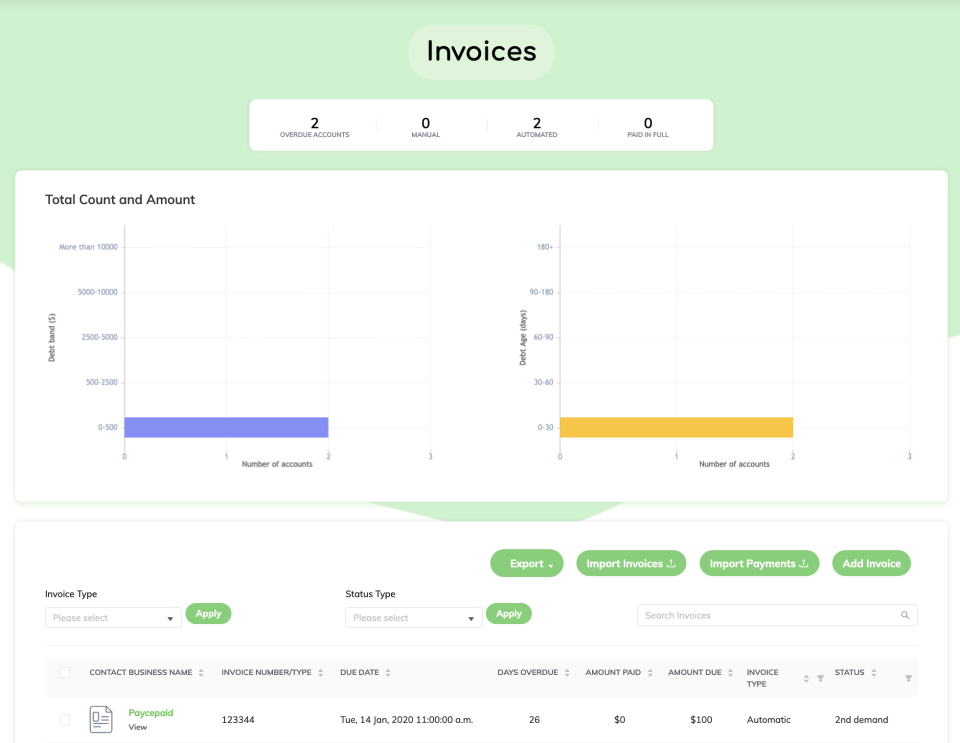Apply the Invoice Type filter
The image size is (960, 743).
click(x=208, y=613)
